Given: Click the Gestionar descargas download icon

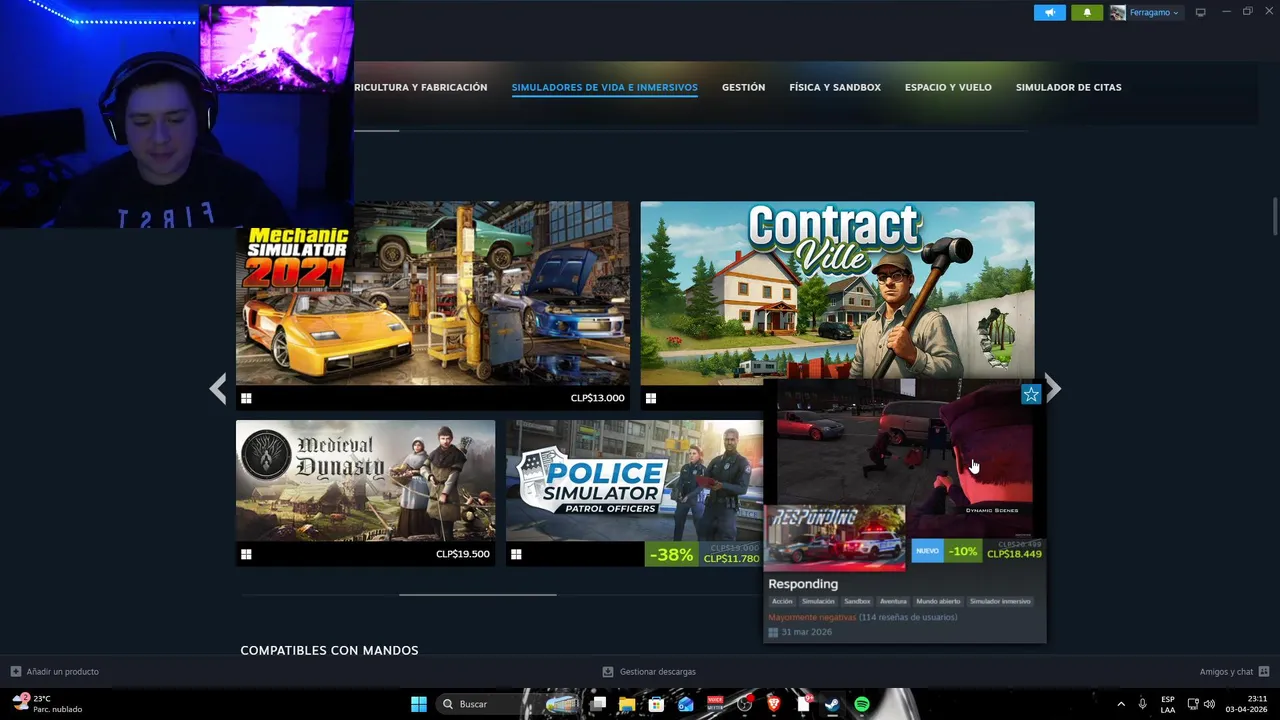Looking at the screenshot, I should 608,672.
